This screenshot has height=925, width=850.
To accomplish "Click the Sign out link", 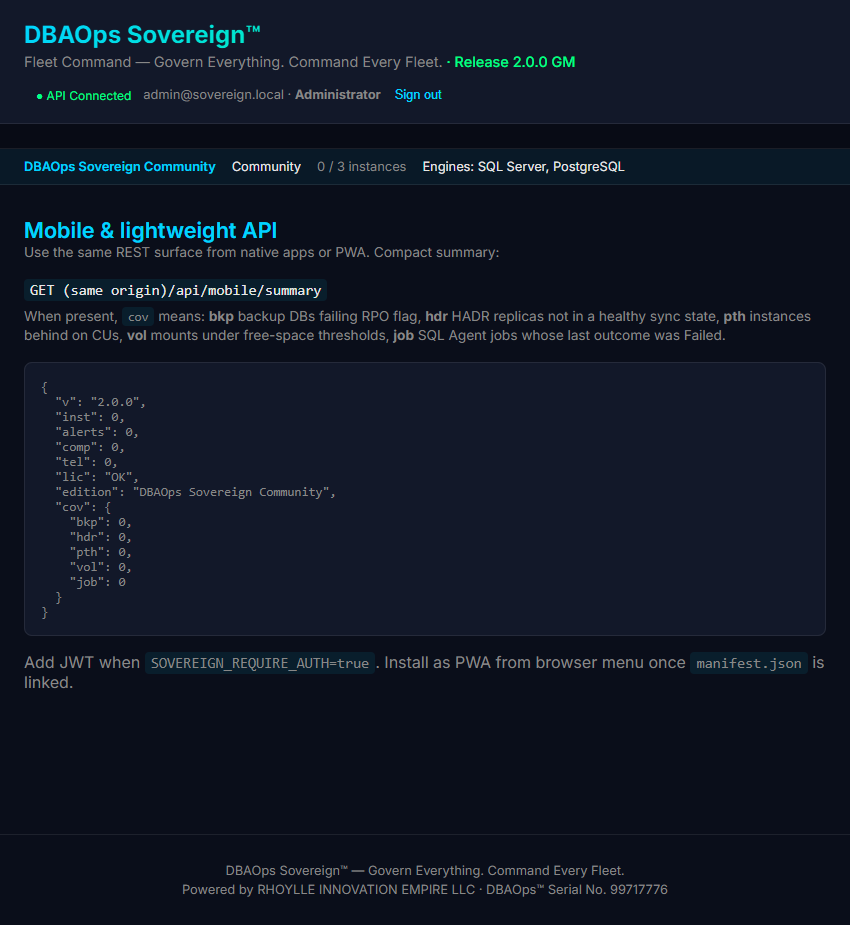I will point(418,94).
